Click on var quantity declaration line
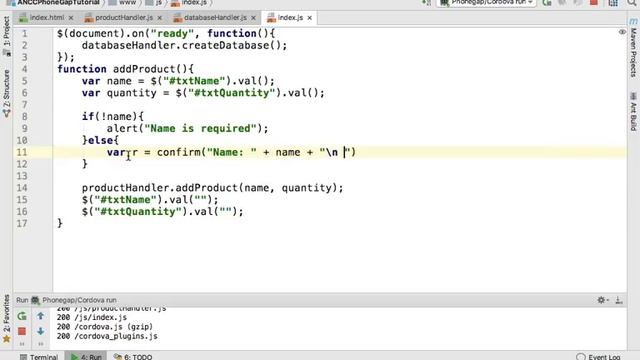 (x=203, y=93)
